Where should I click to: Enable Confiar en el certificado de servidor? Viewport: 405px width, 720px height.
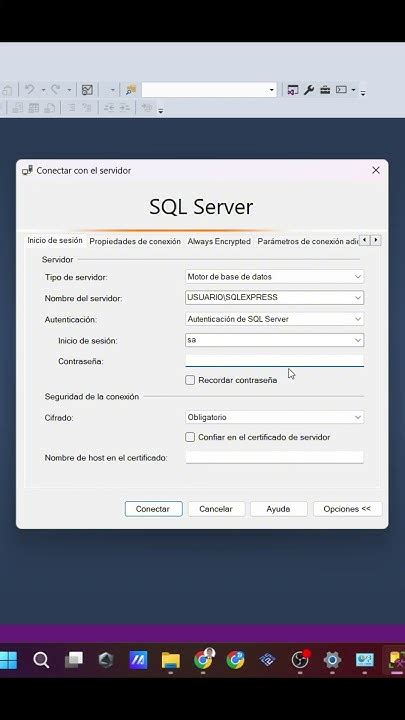tap(190, 437)
